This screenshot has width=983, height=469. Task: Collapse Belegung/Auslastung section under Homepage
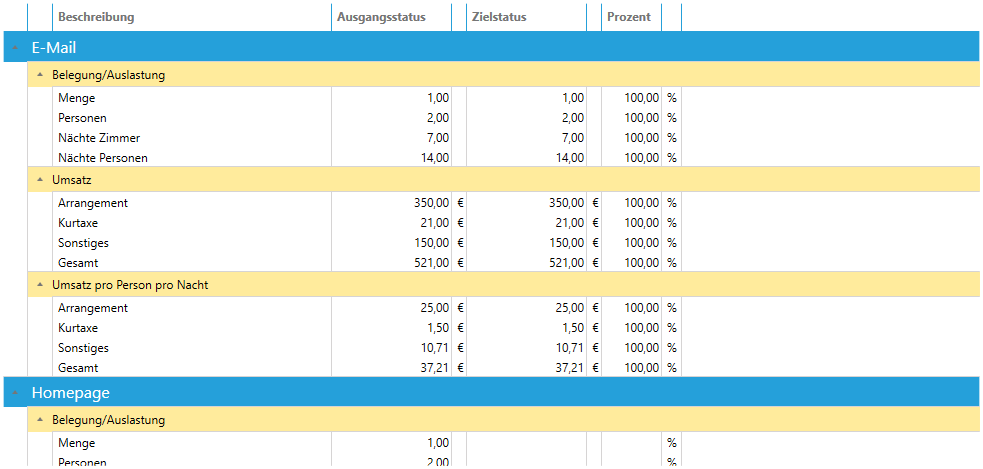click(x=40, y=420)
